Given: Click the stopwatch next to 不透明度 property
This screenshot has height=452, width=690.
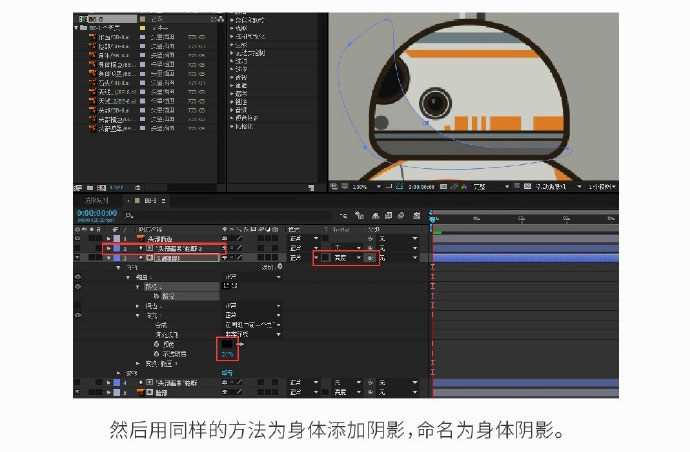Looking at the screenshot, I should (x=157, y=354).
